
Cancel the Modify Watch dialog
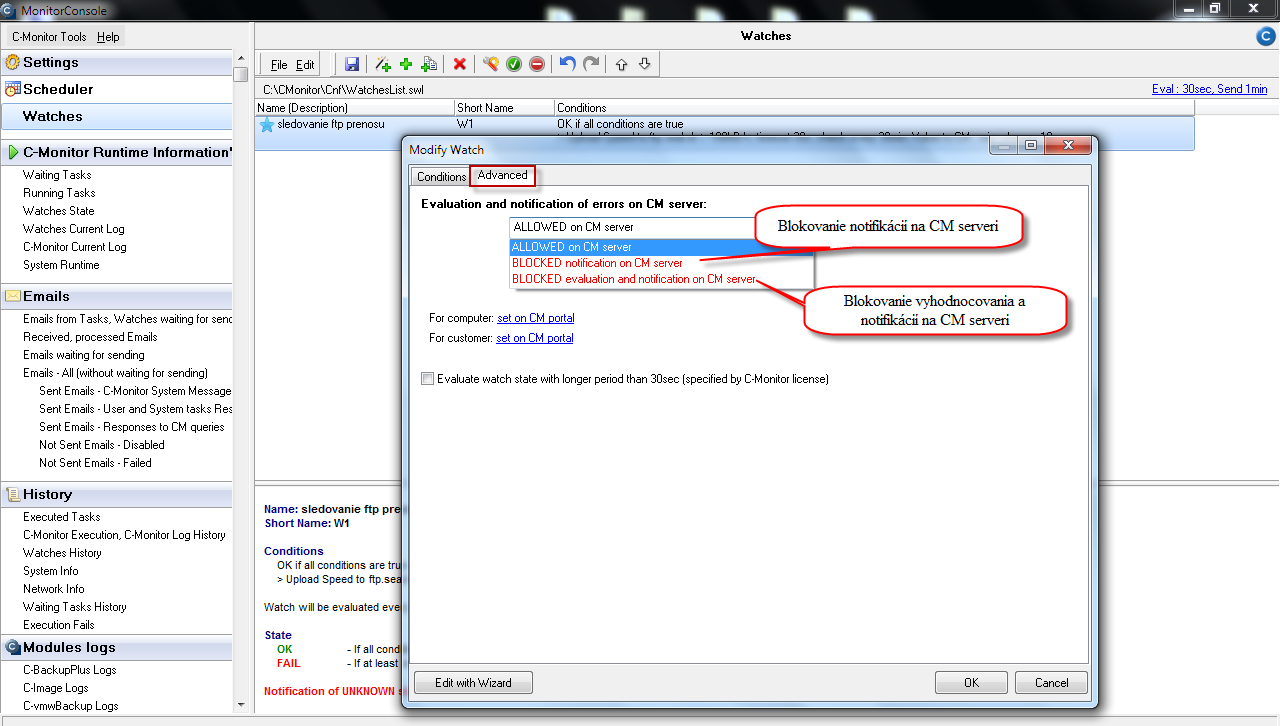(x=1051, y=683)
